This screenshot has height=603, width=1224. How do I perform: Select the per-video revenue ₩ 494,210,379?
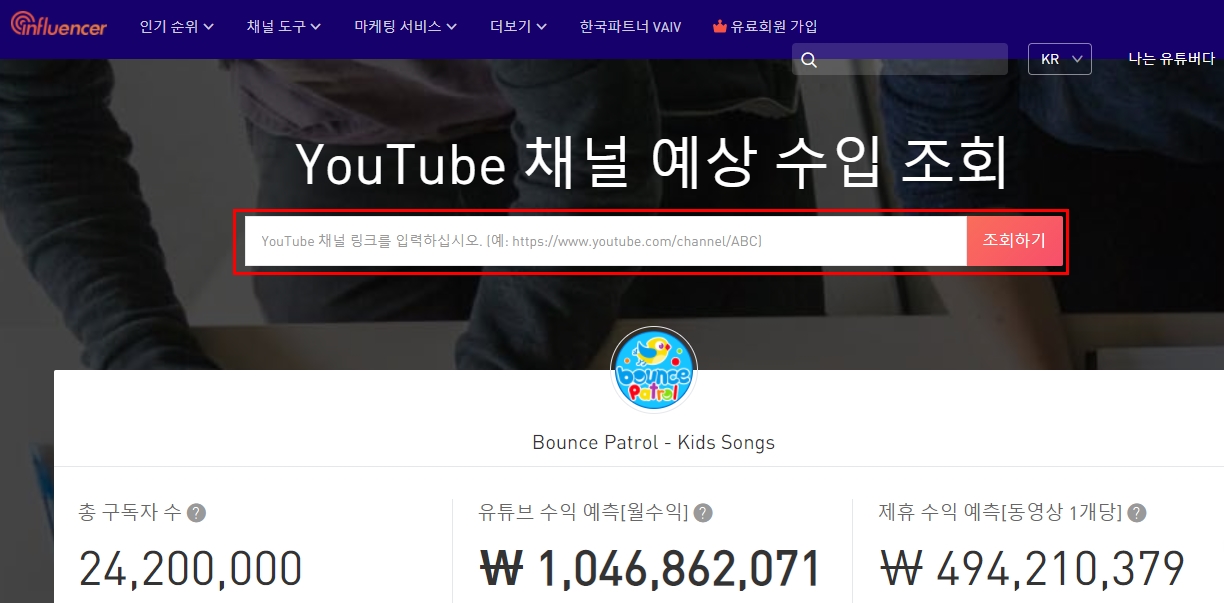pyautogui.click(x=1033, y=569)
